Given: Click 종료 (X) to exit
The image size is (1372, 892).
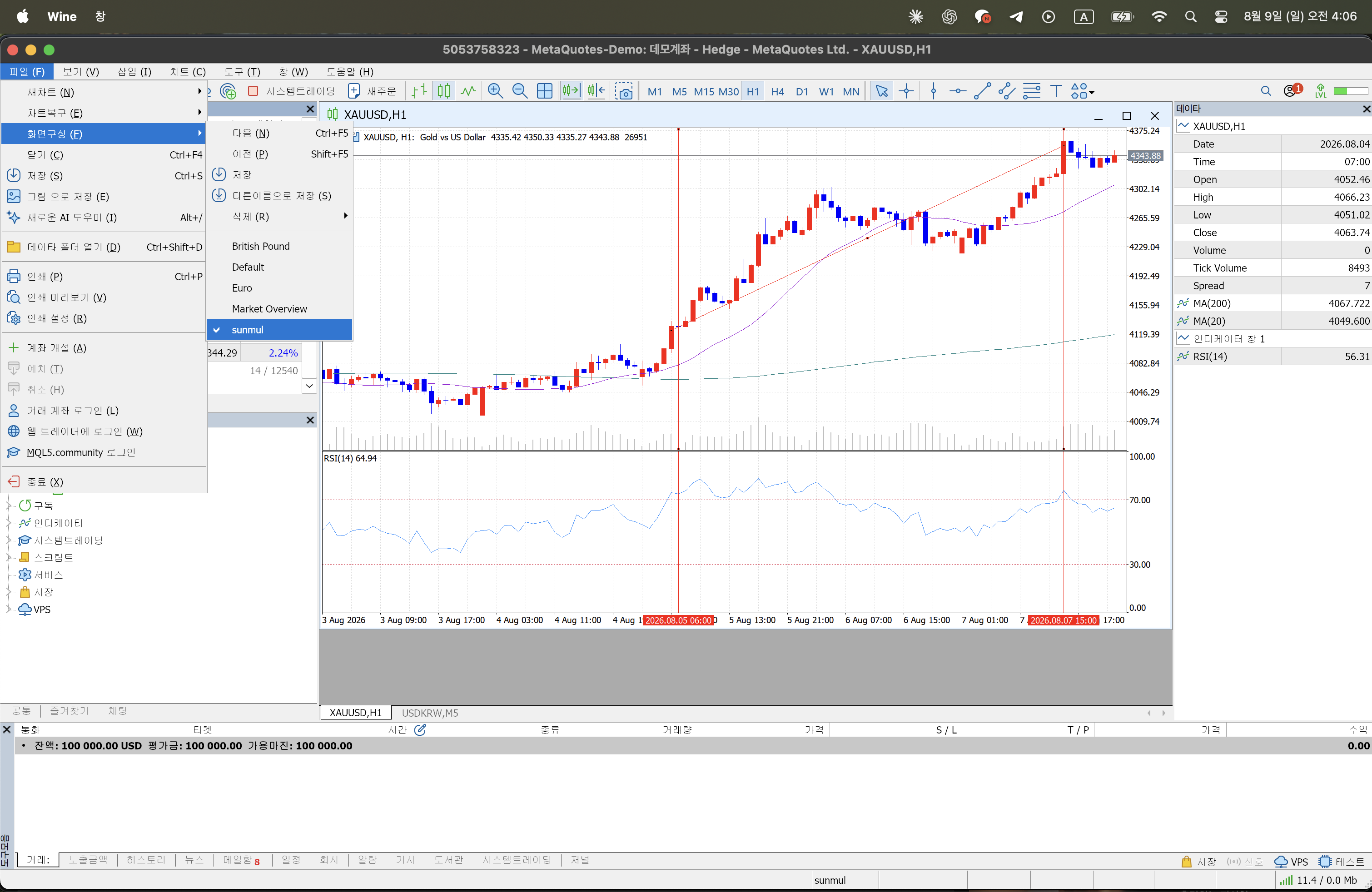Looking at the screenshot, I should (104, 482).
